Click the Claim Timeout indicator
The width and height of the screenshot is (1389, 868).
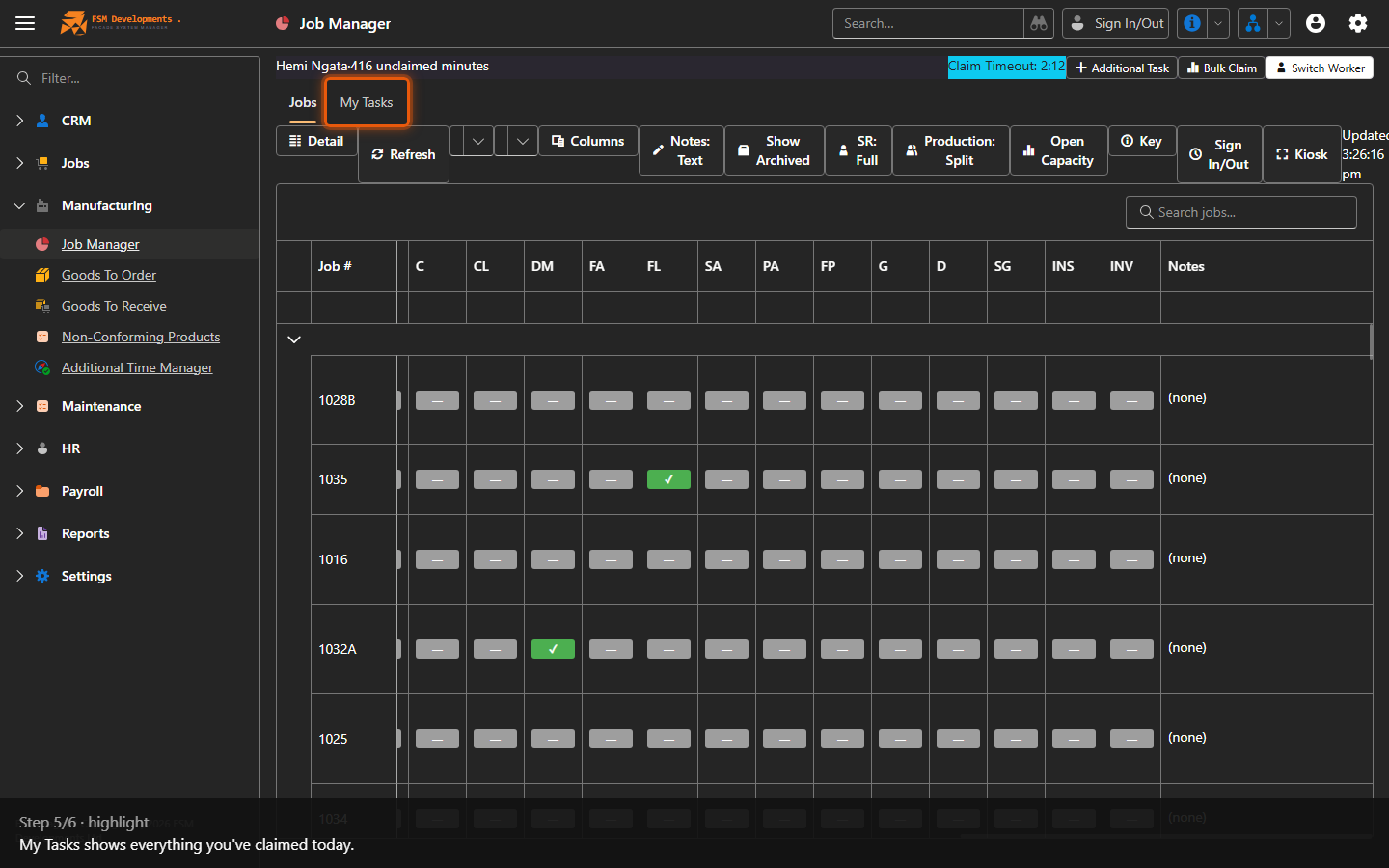coord(1007,67)
